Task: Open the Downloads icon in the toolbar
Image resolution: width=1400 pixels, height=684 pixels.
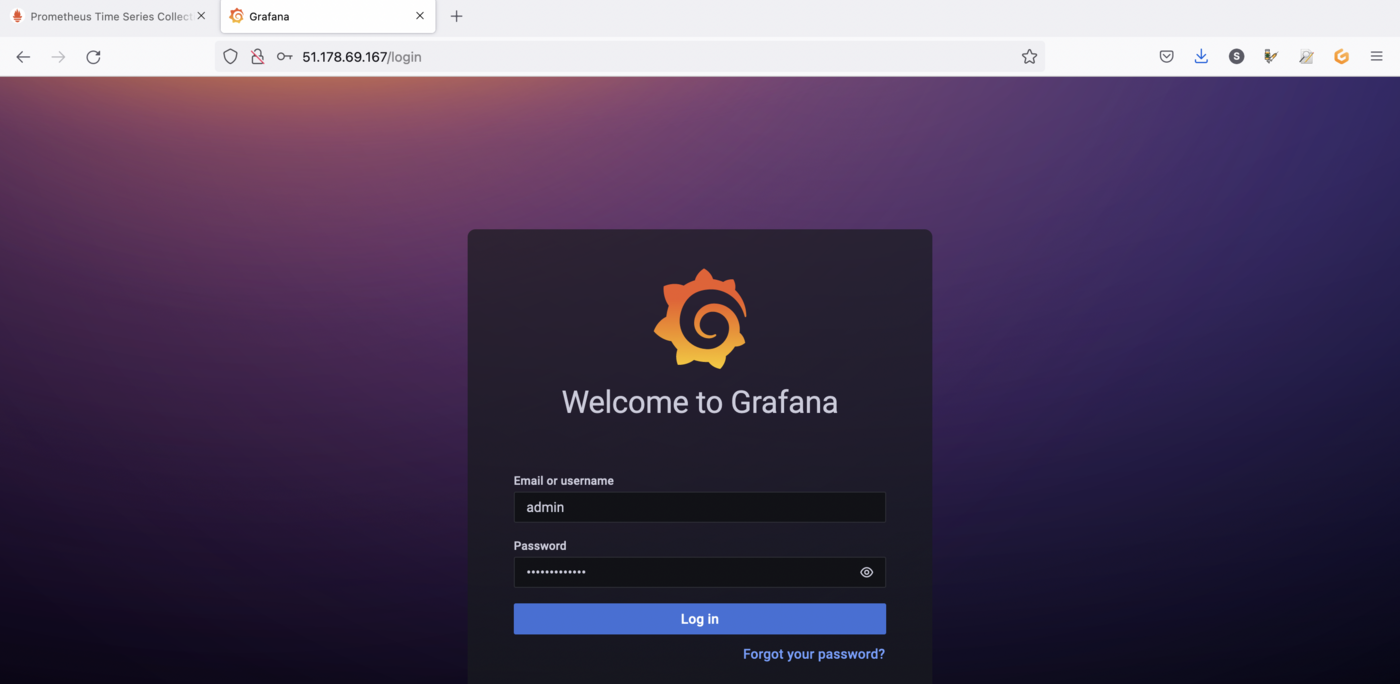Action: pyautogui.click(x=1201, y=56)
